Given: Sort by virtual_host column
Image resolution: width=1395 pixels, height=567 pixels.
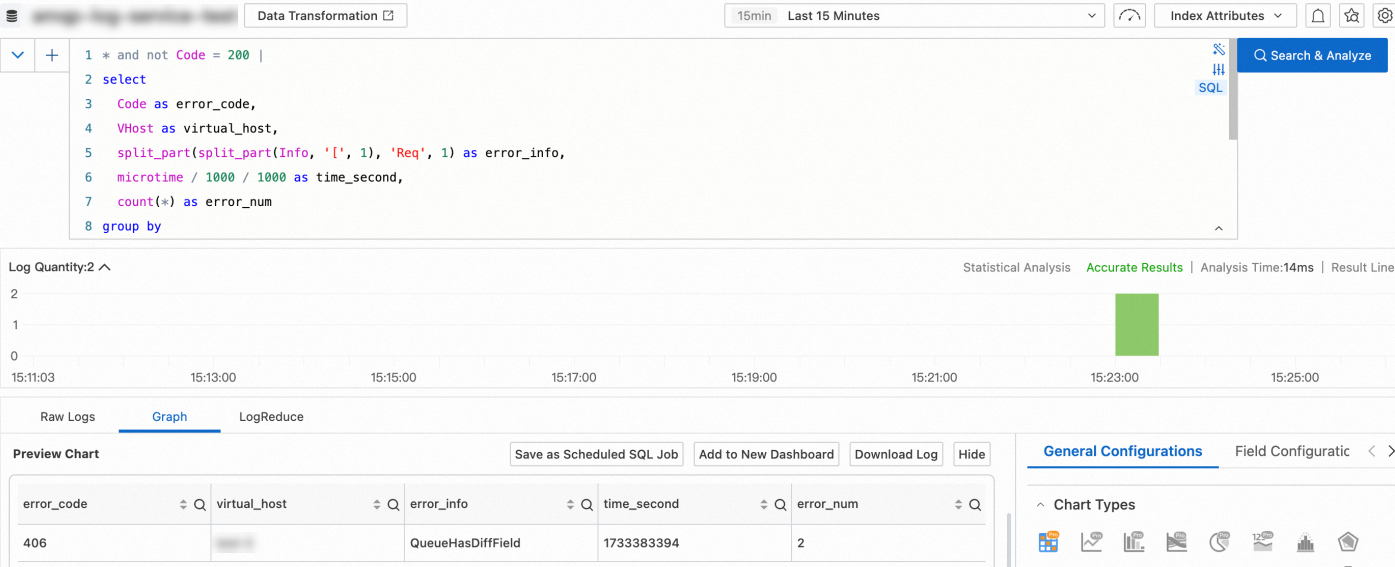Looking at the screenshot, I should (x=377, y=505).
